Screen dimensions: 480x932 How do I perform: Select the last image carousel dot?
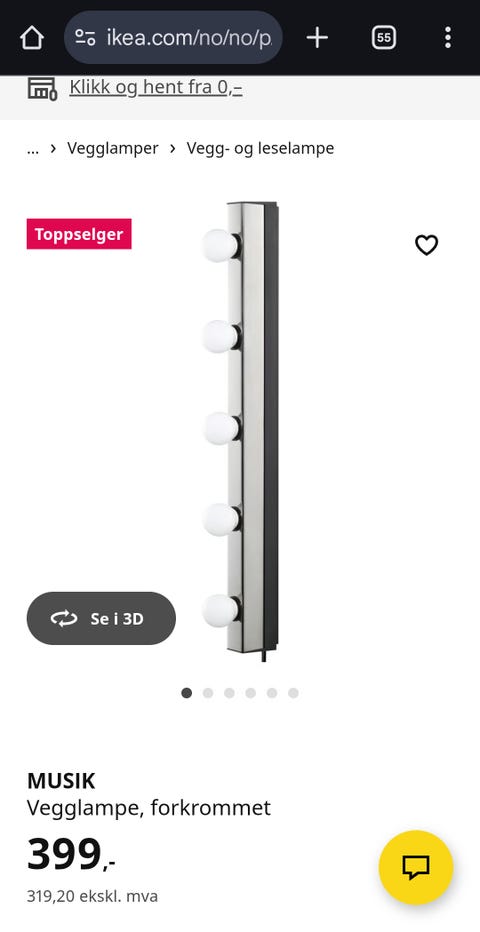[x=293, y=693]
